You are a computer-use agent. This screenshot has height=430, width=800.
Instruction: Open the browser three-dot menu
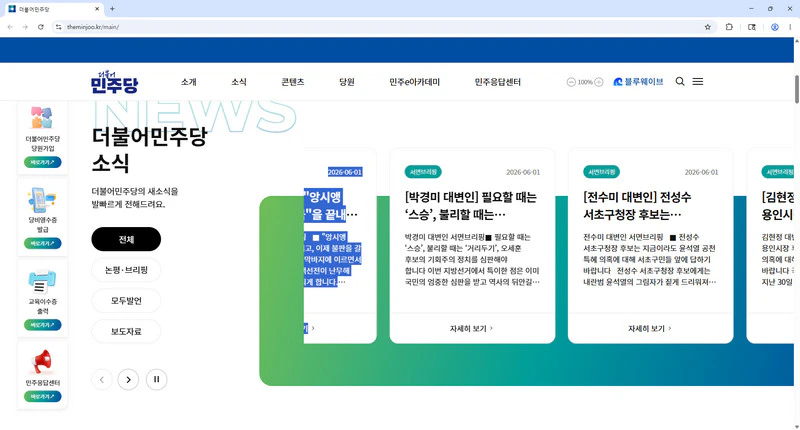click(790, 27)
